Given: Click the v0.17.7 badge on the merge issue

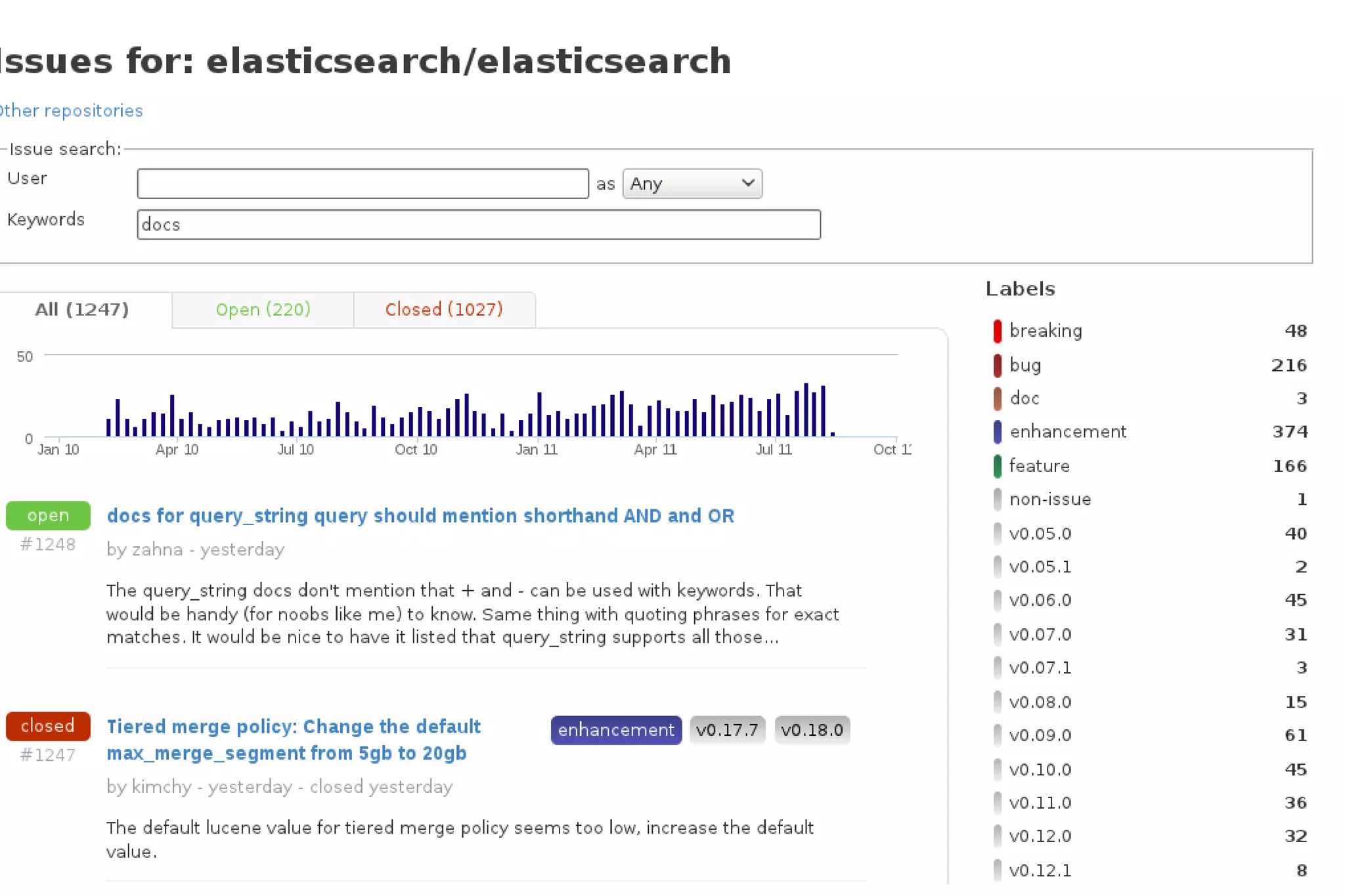Looking at the screenshot, I should pos(727,730).
